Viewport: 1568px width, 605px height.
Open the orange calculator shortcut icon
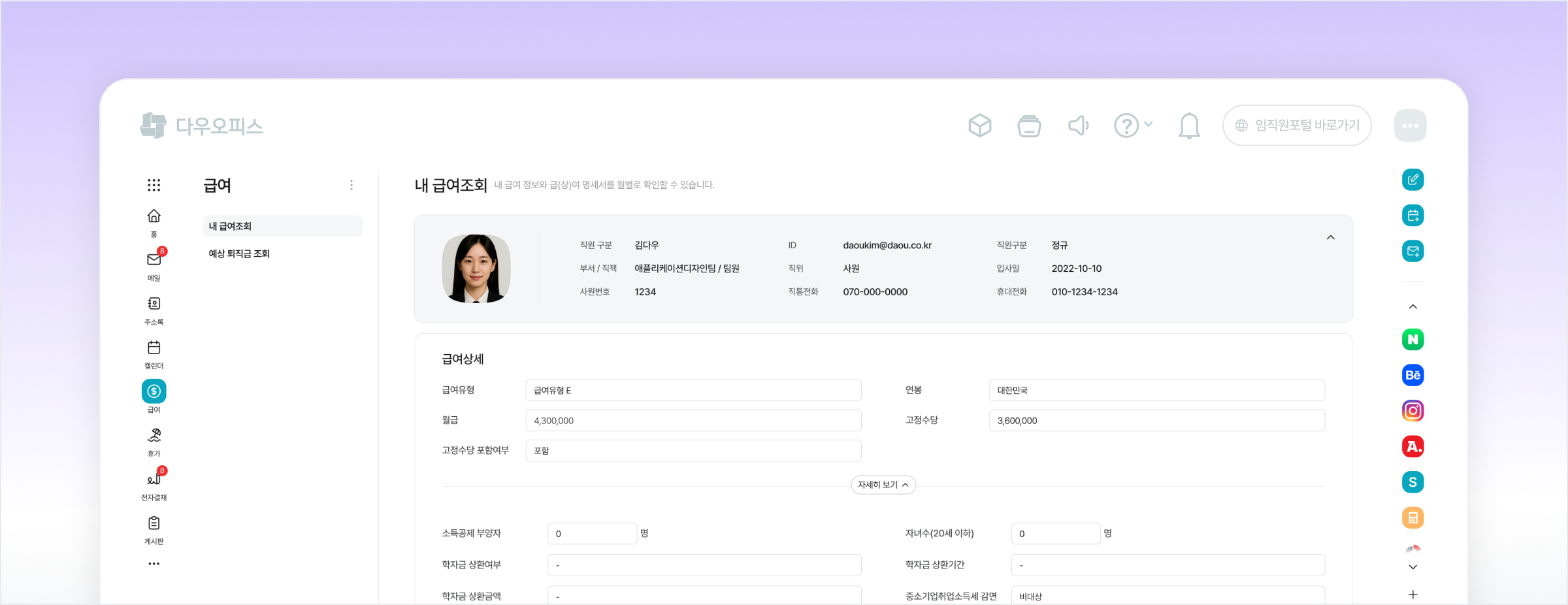(1413, 518)
